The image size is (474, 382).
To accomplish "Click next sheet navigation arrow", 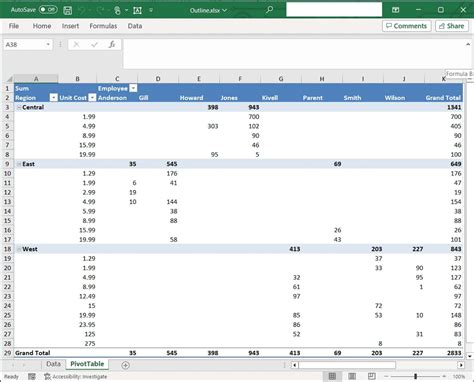I will point(24,365).
